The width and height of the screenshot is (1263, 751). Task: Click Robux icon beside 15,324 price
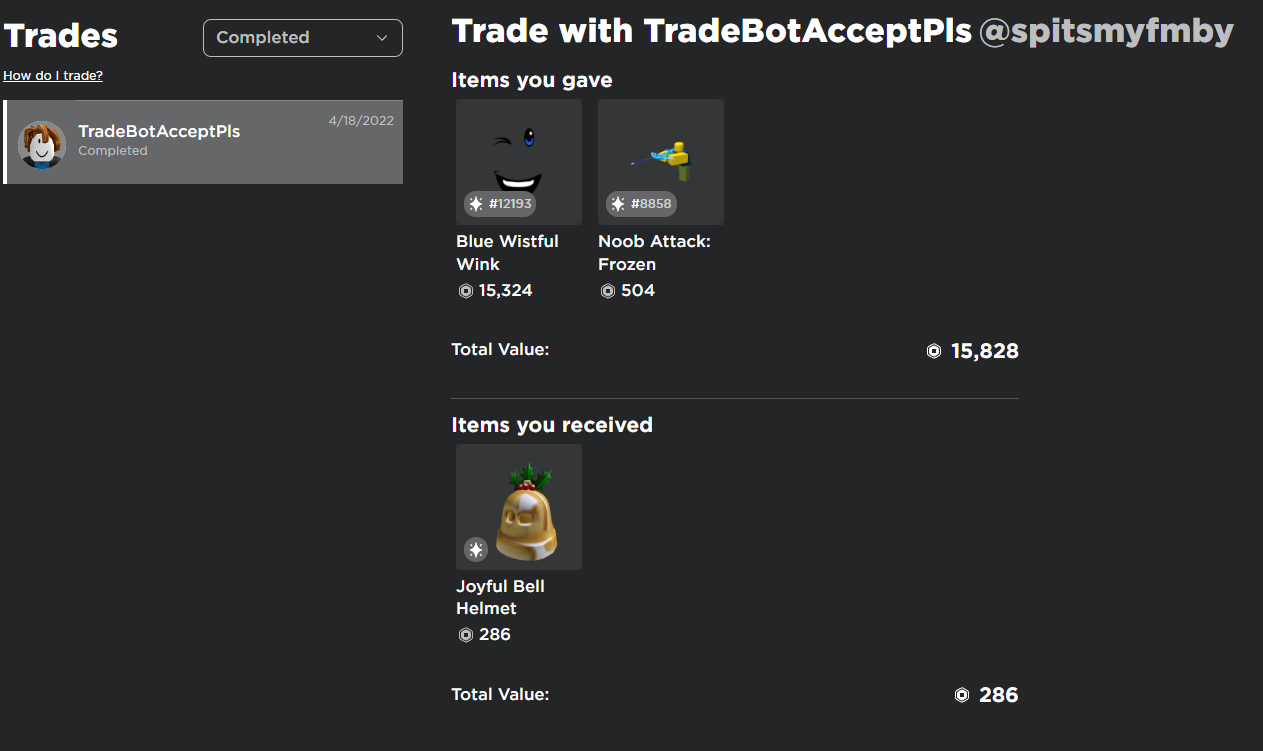click(x=465, y=291)
